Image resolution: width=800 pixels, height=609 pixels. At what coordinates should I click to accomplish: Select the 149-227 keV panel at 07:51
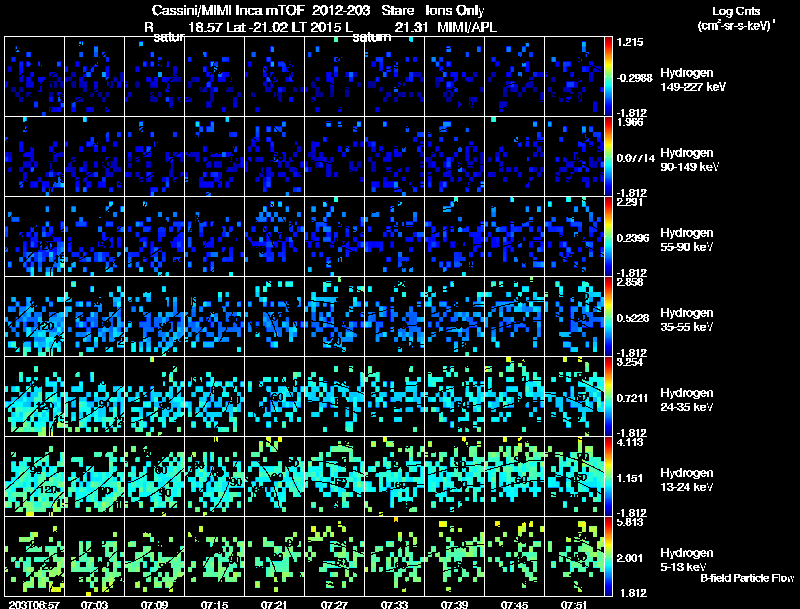pyautogui.click(x=574, y=77)
